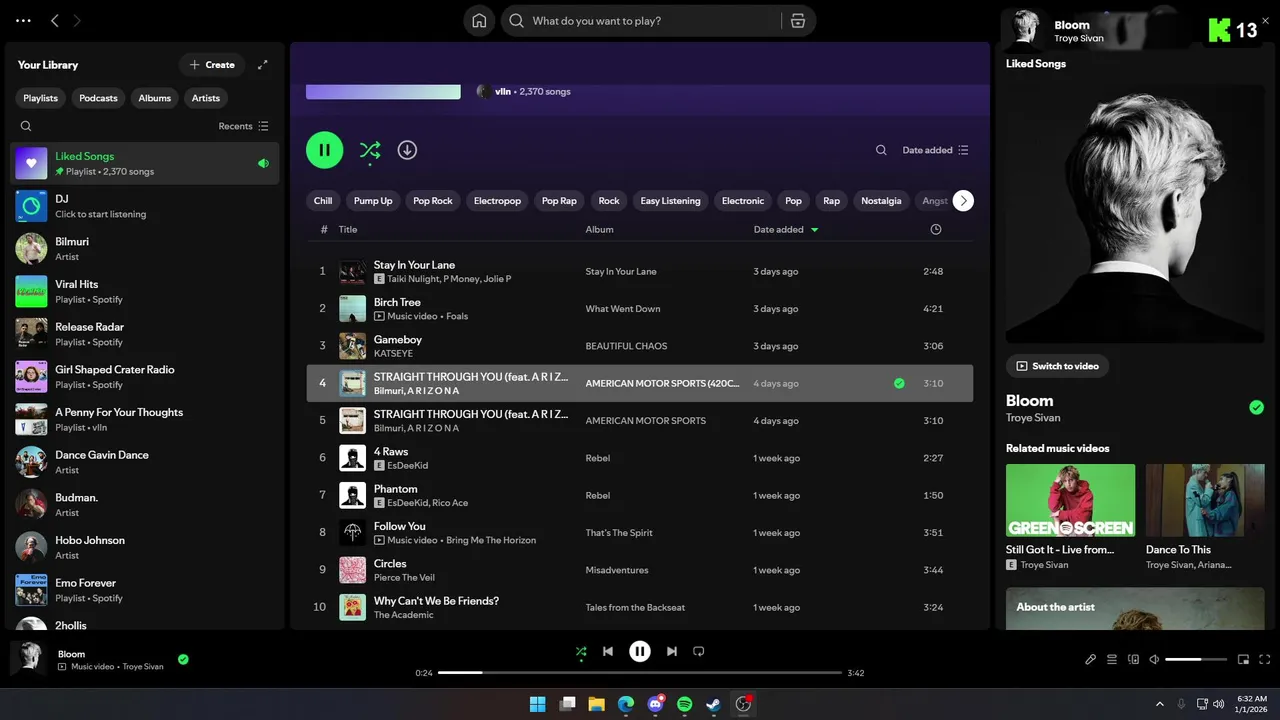The width and height of the screenshot is (1280, 720).
Task: Open Bring Me The Horizon artist link
Action: click(x=491, y=540)
